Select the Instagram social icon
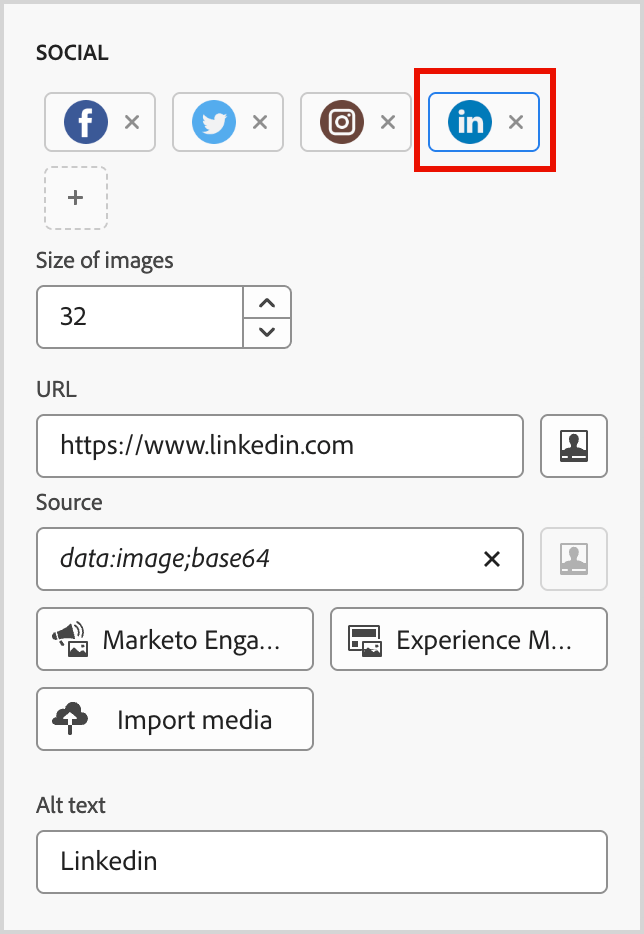The width and height of the screenshot is (644, 934). point(342,122)
